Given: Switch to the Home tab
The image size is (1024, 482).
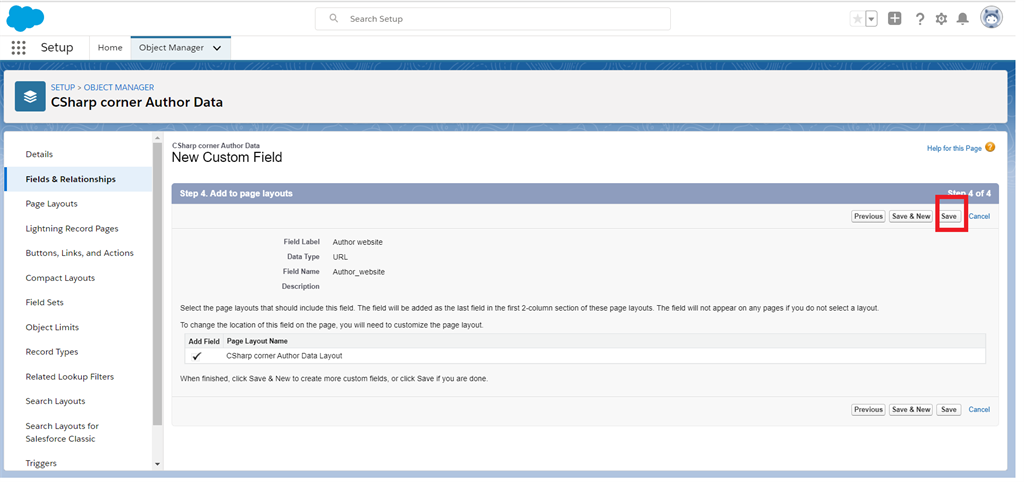Looking at the screenshot, I should 110,48.
